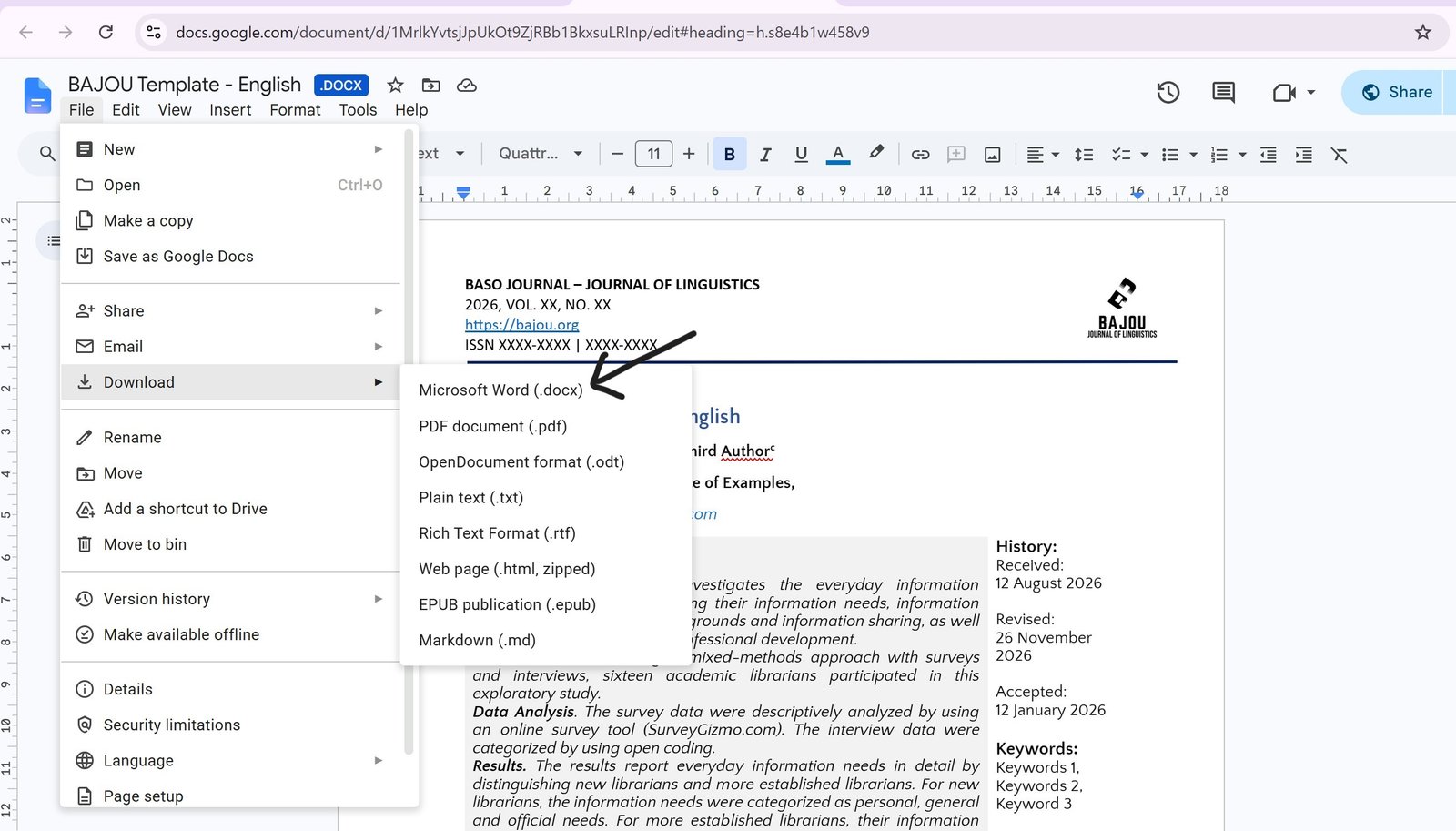Insert a link with chain icon

(x=921, y=155)
